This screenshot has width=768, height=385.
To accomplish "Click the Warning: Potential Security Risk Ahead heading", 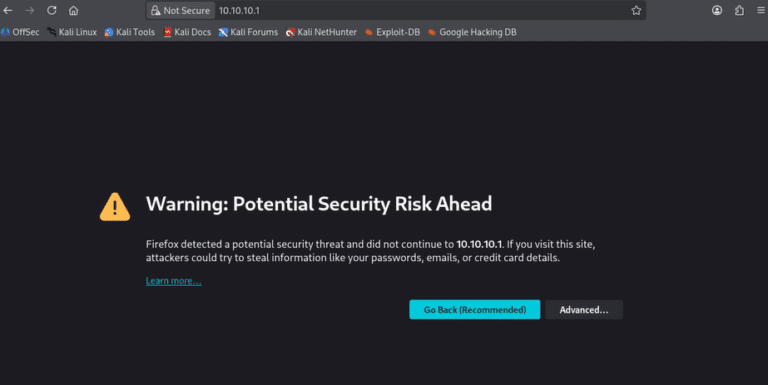I will [x=319, y=204].
